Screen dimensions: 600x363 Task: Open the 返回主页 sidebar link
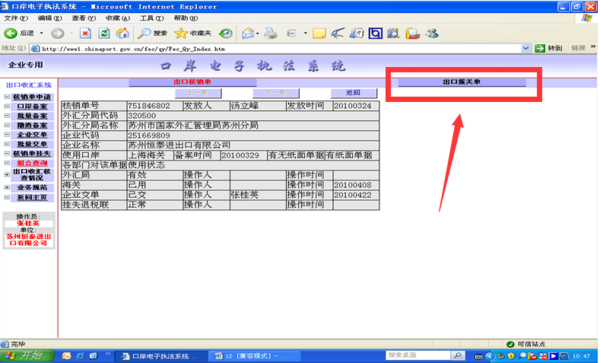tap(32, 197)
